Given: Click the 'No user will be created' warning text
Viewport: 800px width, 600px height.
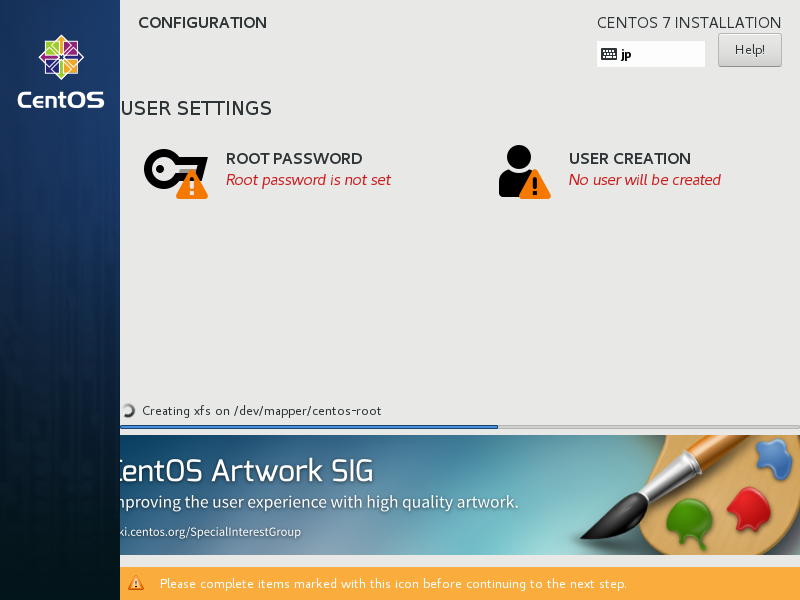Looking at the screenshot, I should (x=644, y=180).
